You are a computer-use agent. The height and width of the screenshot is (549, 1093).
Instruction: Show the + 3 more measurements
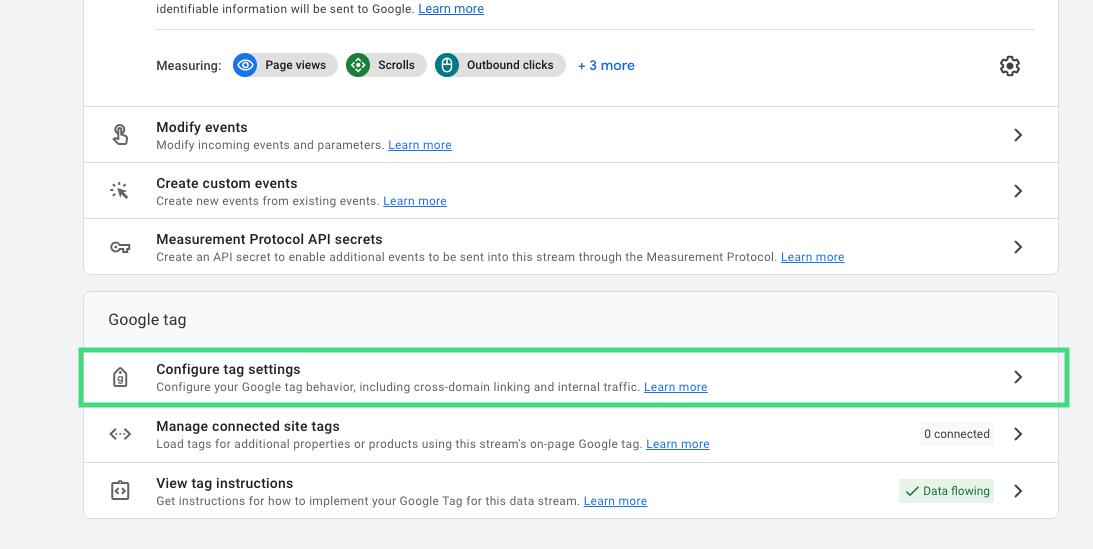[x=606, y=65]
